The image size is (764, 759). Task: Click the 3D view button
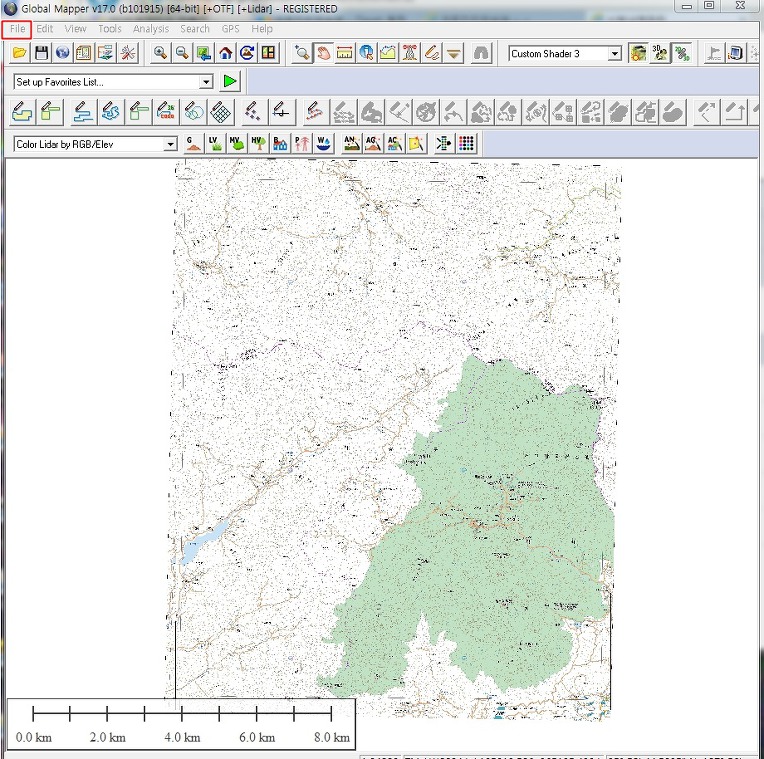point(660,53)
